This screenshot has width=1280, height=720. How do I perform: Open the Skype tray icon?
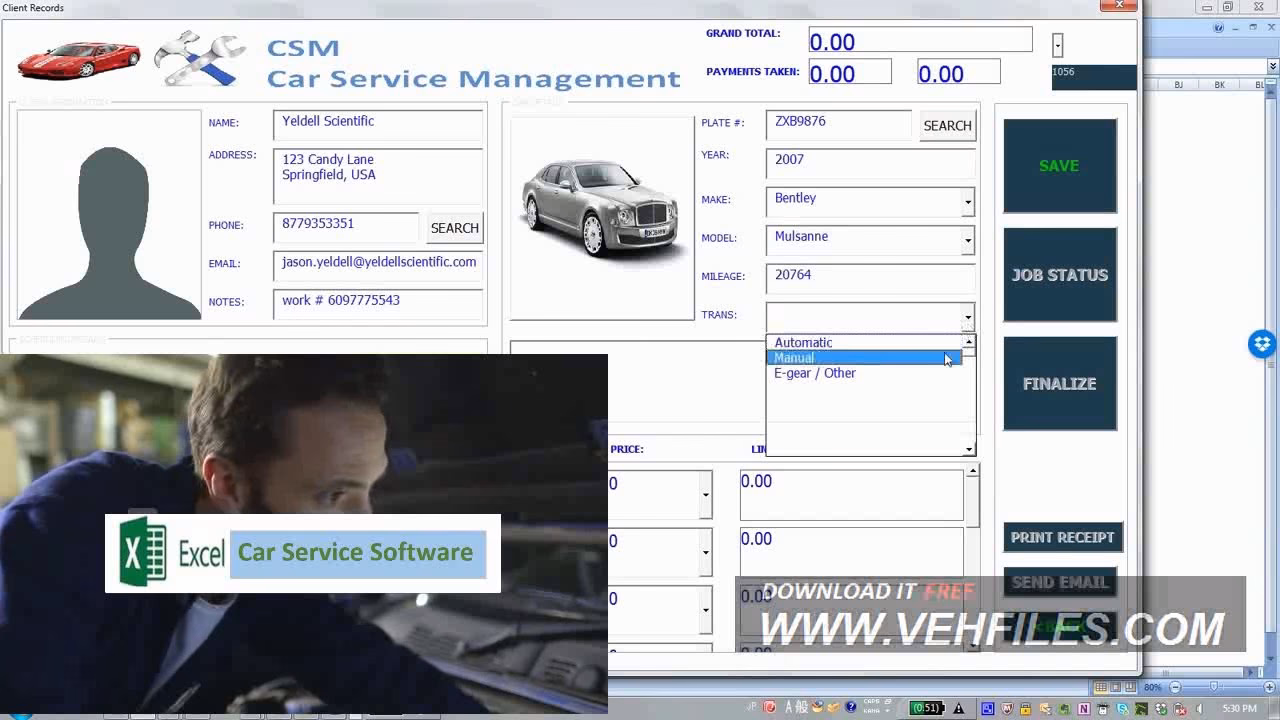click(x=1122, y=708)
